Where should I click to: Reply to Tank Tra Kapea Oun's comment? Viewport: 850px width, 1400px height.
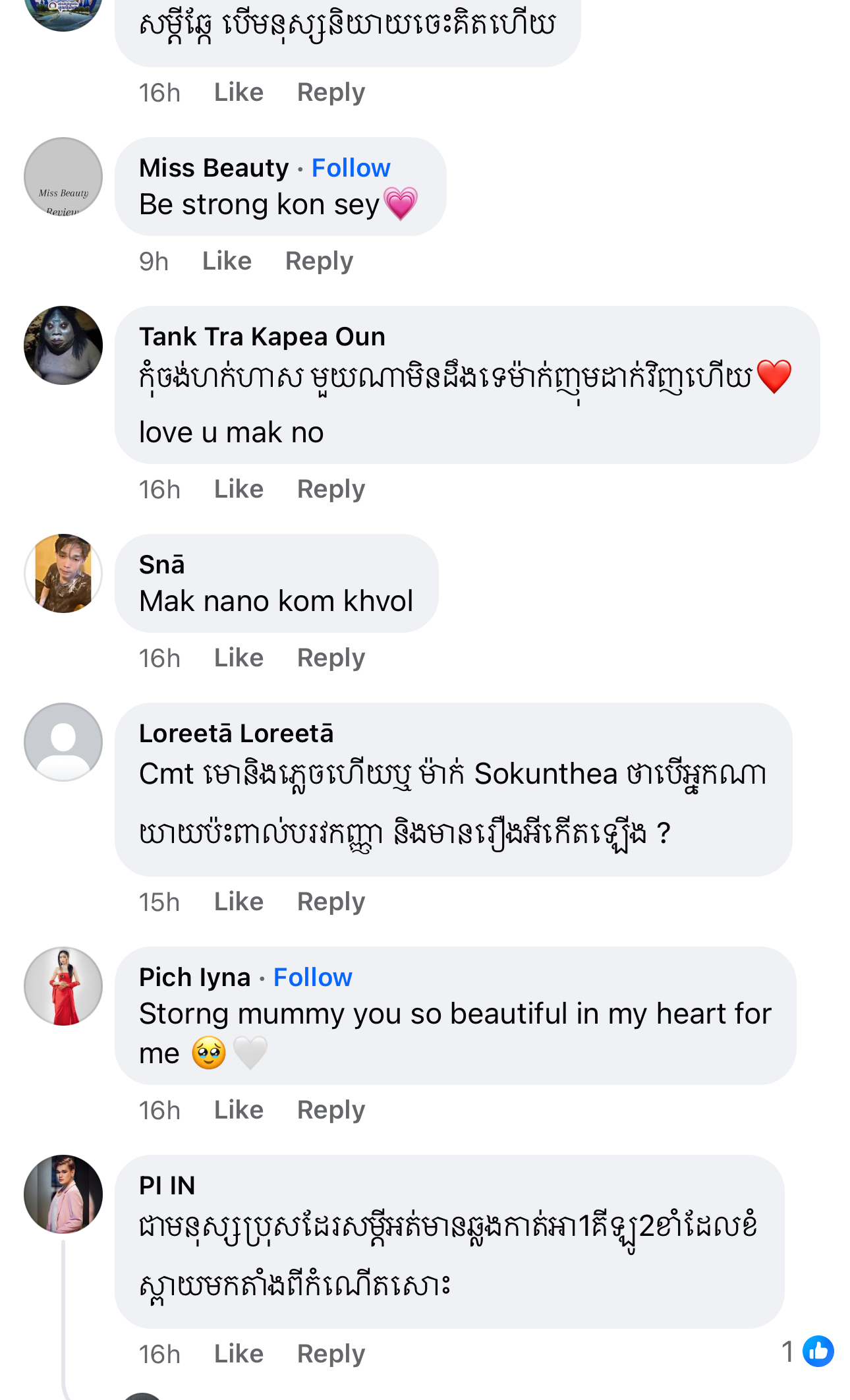click(331, 489)
